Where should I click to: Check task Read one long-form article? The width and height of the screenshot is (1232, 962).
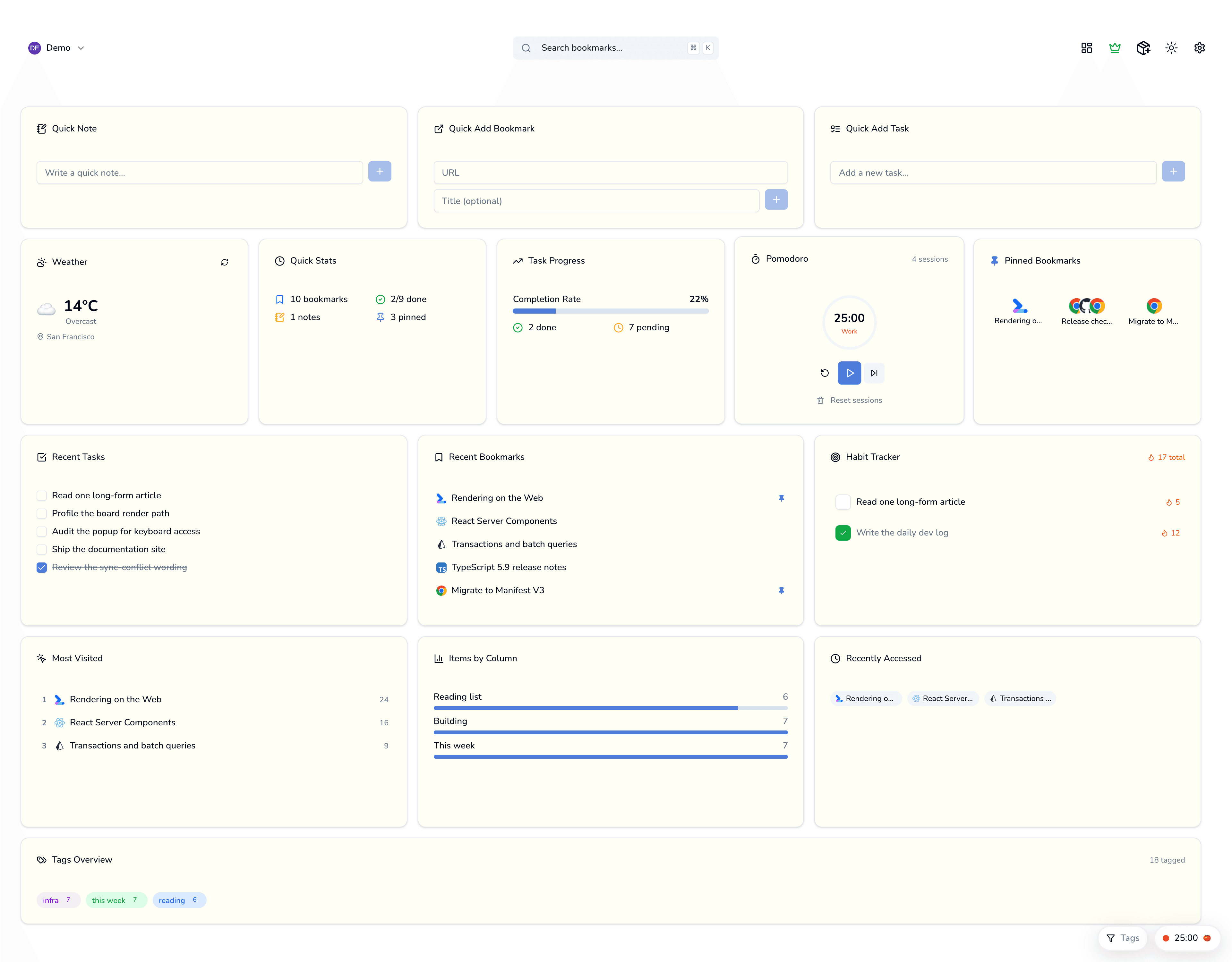pyautogui.click(x=42, y=496)
